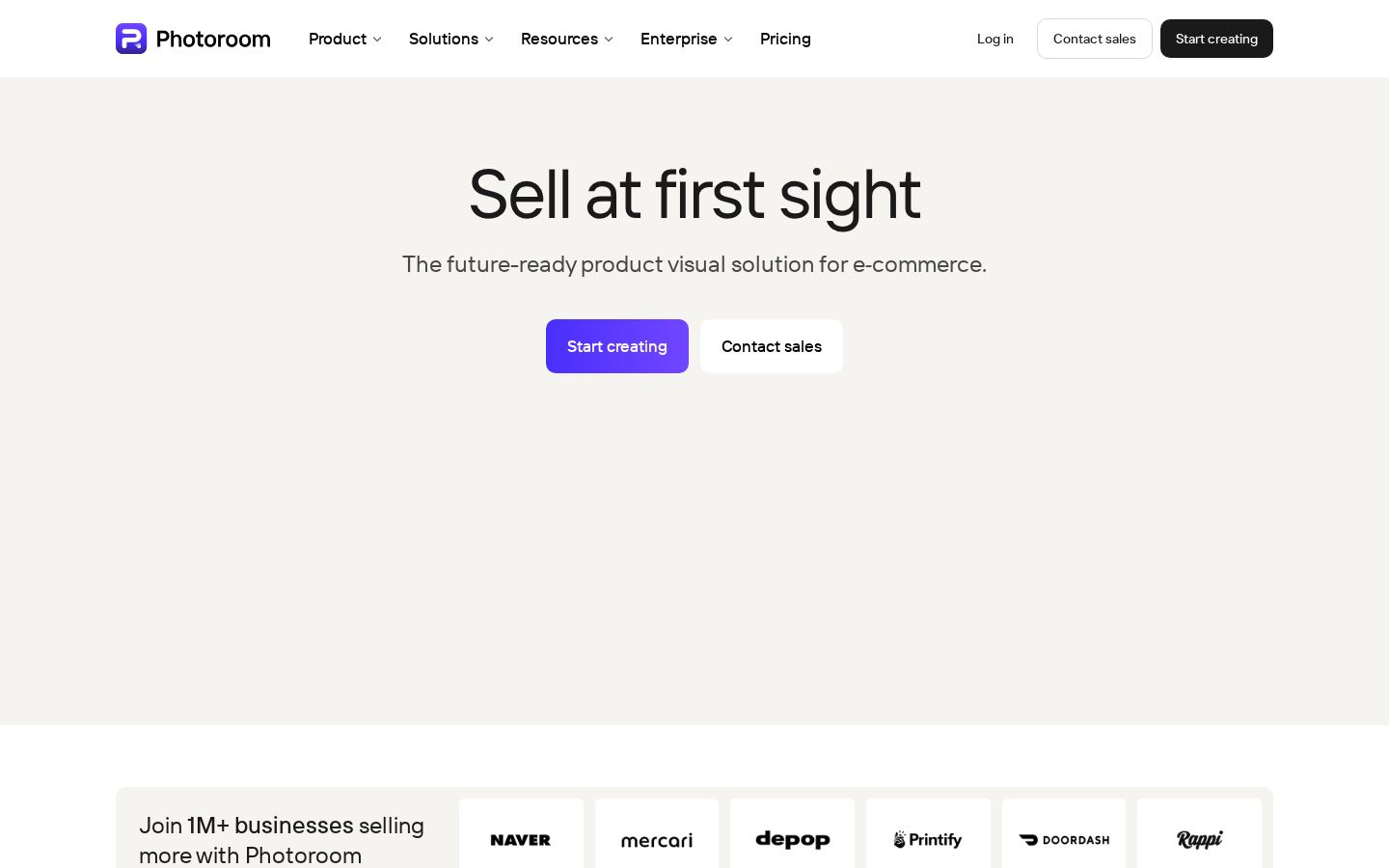Open the Log in link
1389x868 pixels.
point(994,39)
